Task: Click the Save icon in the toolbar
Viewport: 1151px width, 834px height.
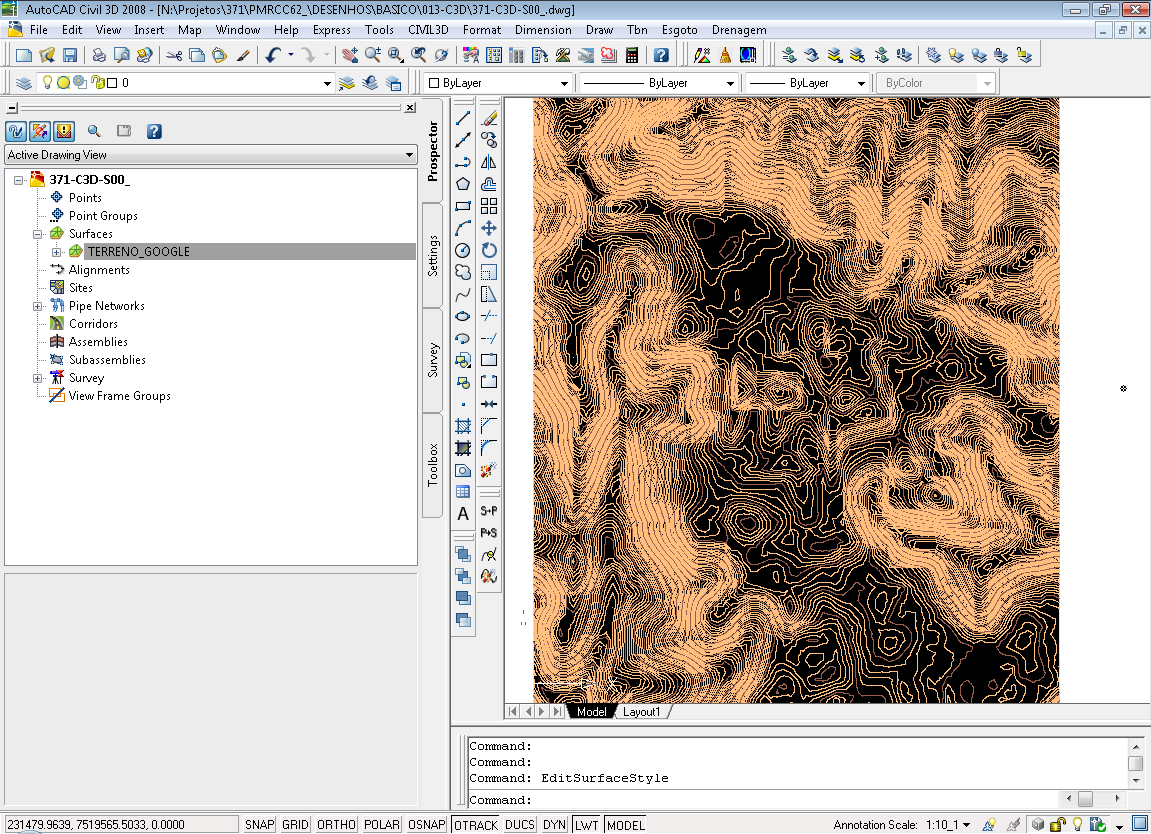Action: [70, 55]
